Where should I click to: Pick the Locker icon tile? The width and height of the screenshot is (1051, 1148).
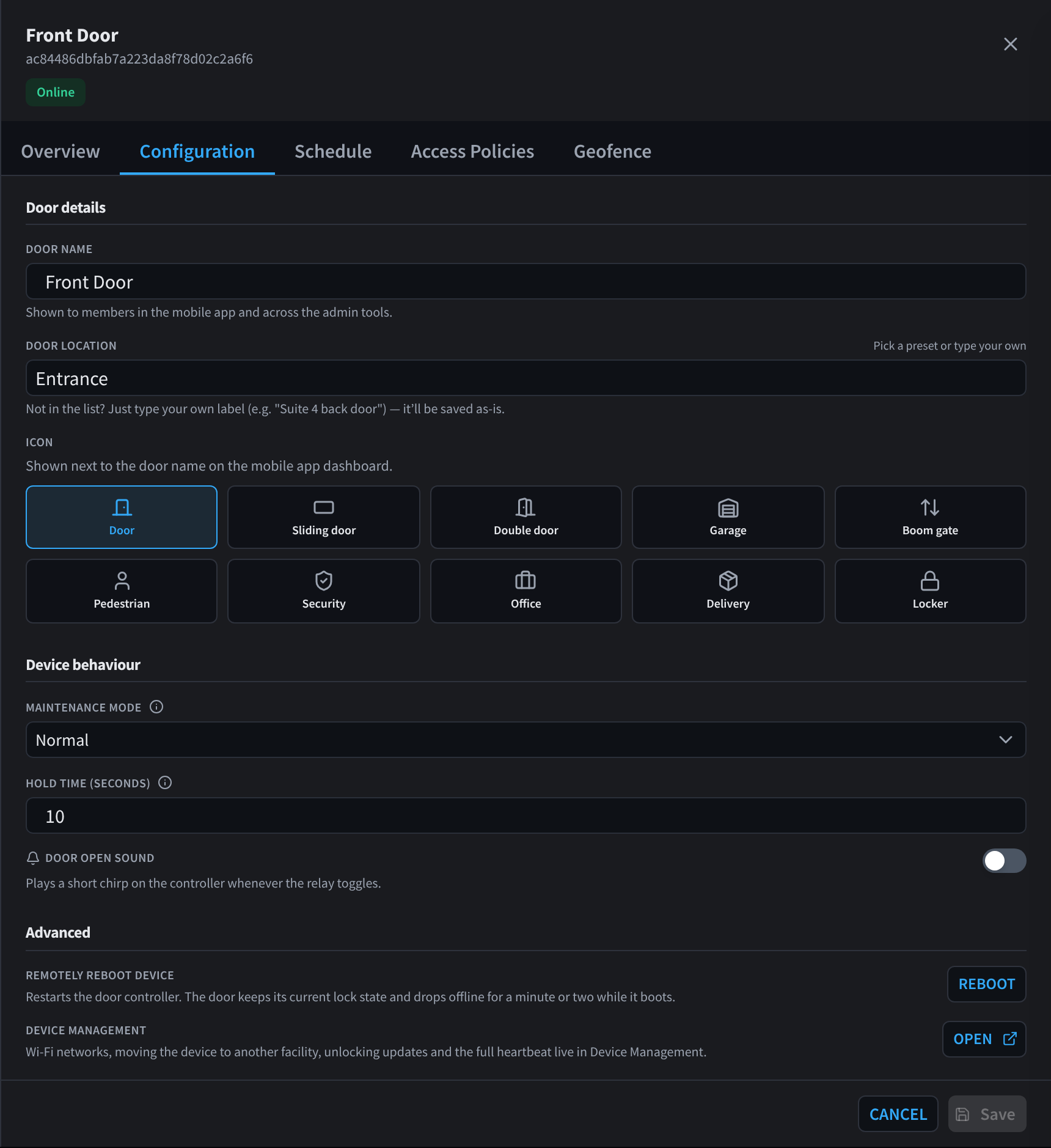click(x=930, y=591)
